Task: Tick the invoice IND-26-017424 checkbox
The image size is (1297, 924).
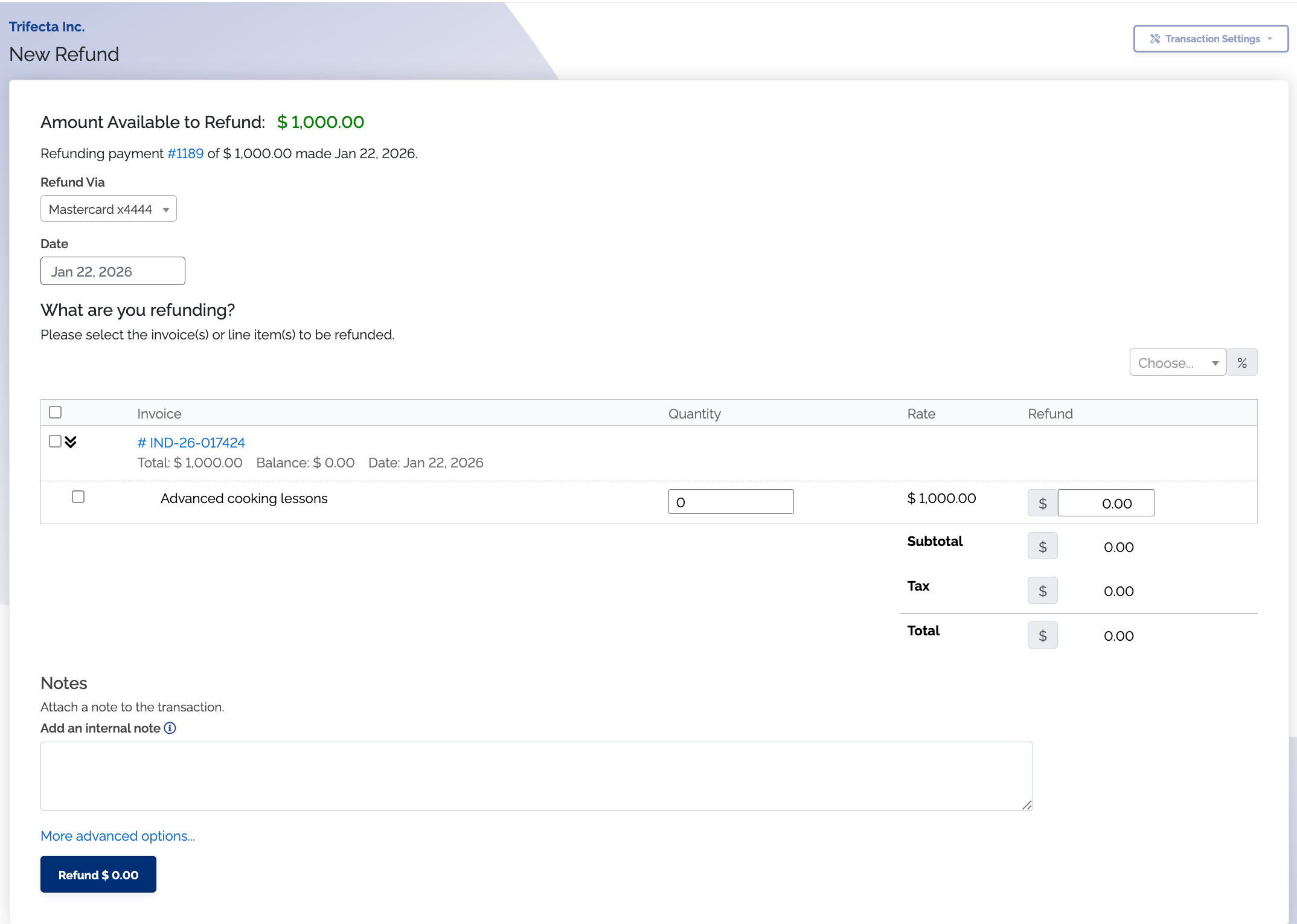Action: point(55,441)
